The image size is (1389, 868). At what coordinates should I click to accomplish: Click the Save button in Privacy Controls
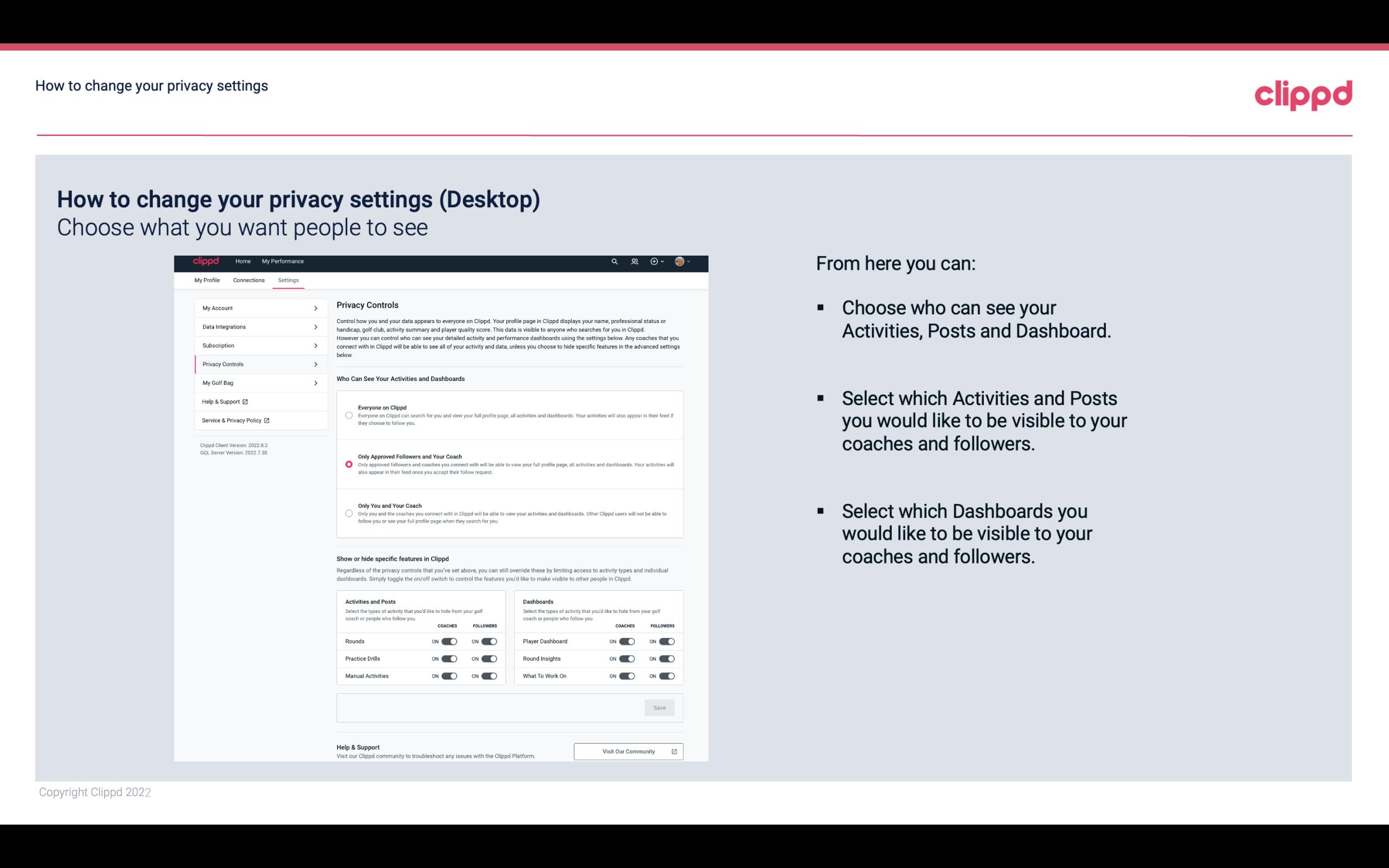click(660, 707)
